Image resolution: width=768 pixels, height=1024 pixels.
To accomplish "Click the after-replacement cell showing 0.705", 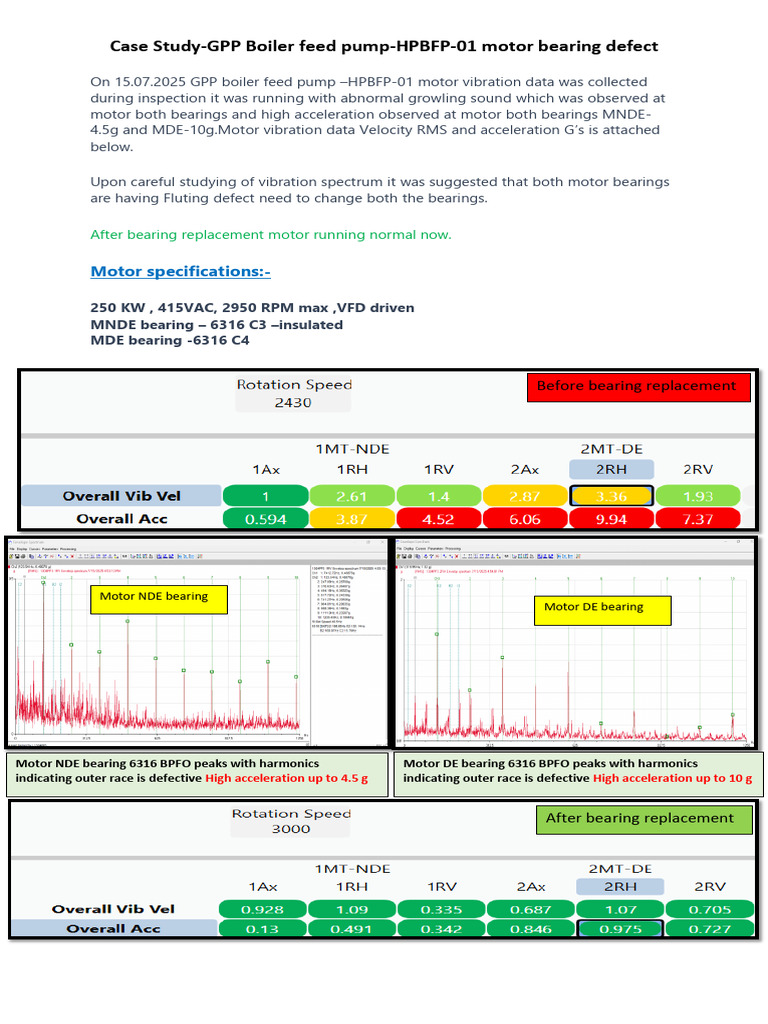I will 709,910.
